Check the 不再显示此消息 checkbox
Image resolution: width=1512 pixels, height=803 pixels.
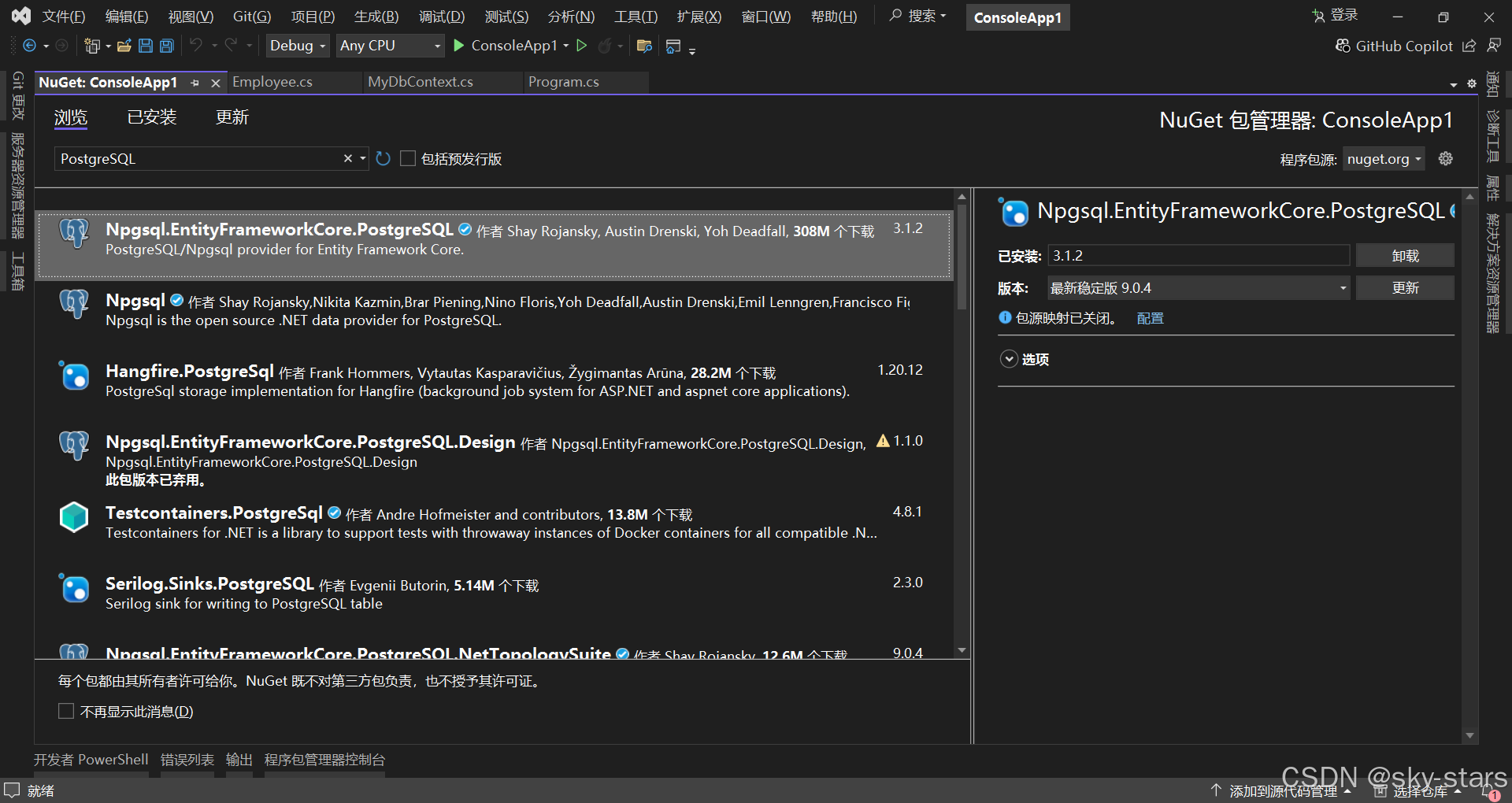66,711
